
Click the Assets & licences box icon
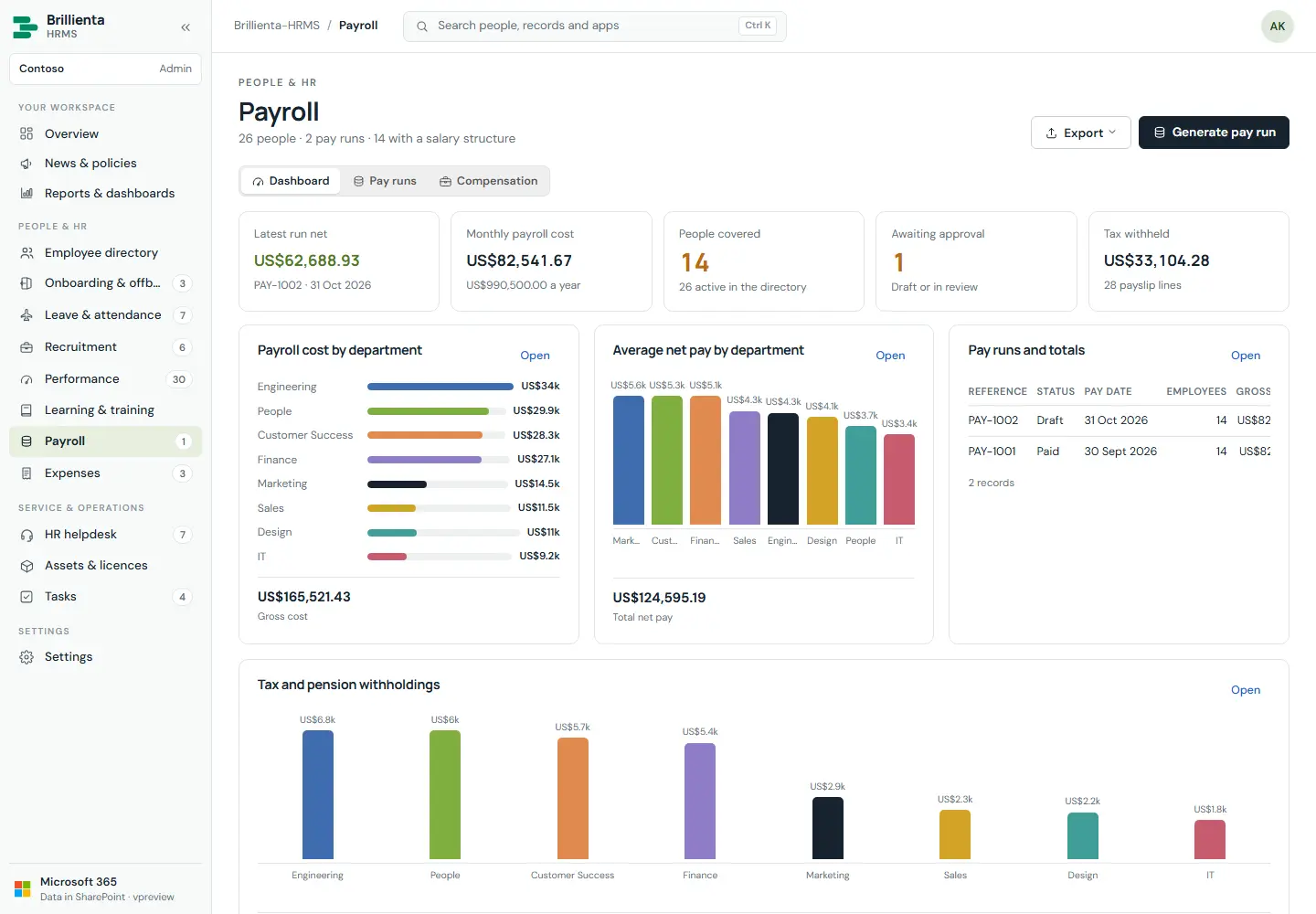click(27, 566)
